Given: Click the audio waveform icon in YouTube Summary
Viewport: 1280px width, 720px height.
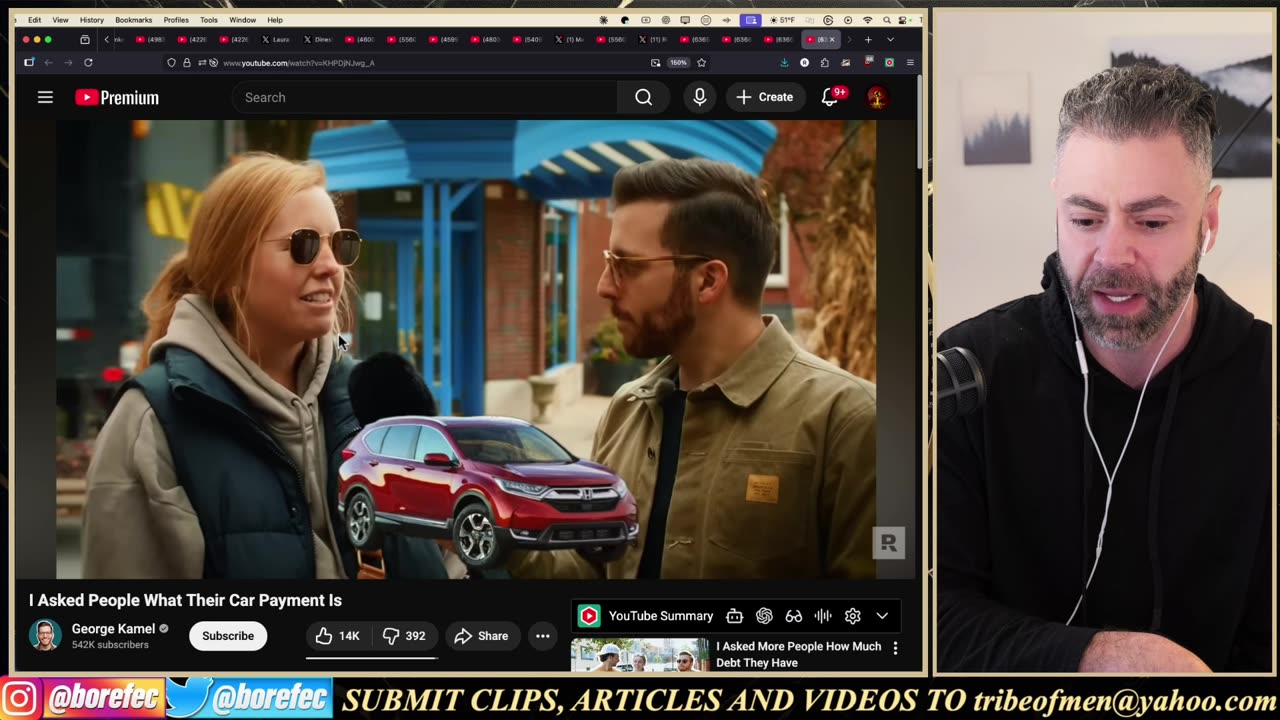Looking at the screenshot, I should coord(823,616).
